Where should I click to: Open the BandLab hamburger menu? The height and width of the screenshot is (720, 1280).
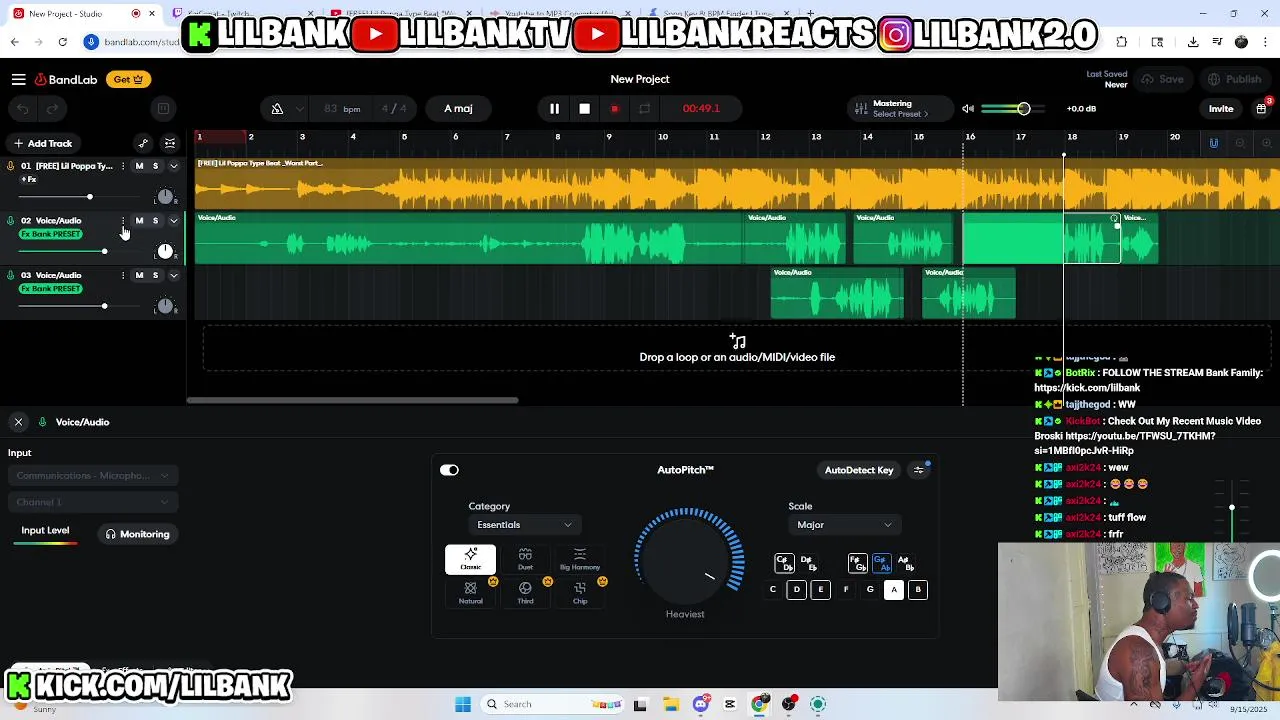click(18, 79)
